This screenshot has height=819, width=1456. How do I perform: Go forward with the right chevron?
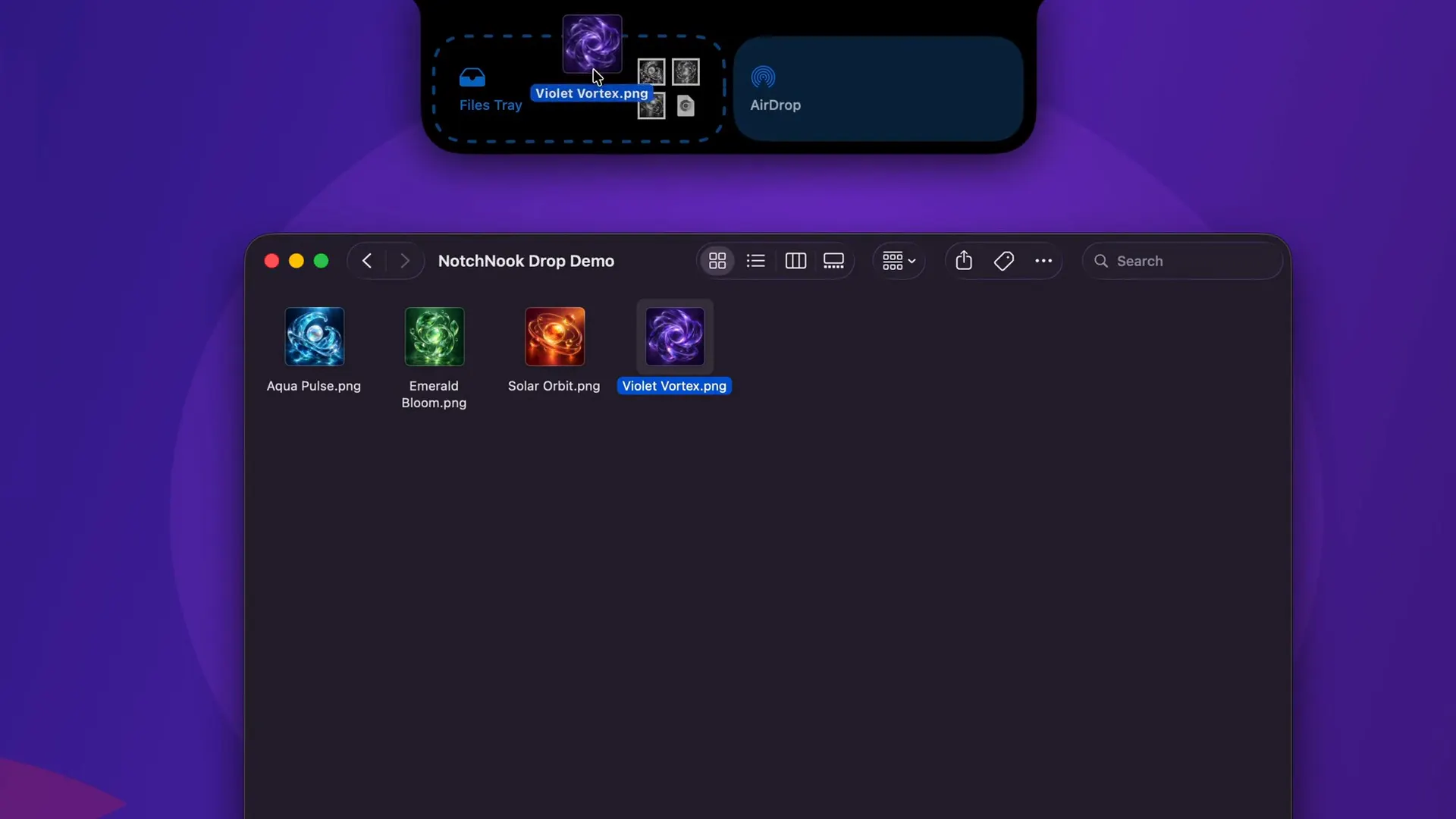click(405, 261)
